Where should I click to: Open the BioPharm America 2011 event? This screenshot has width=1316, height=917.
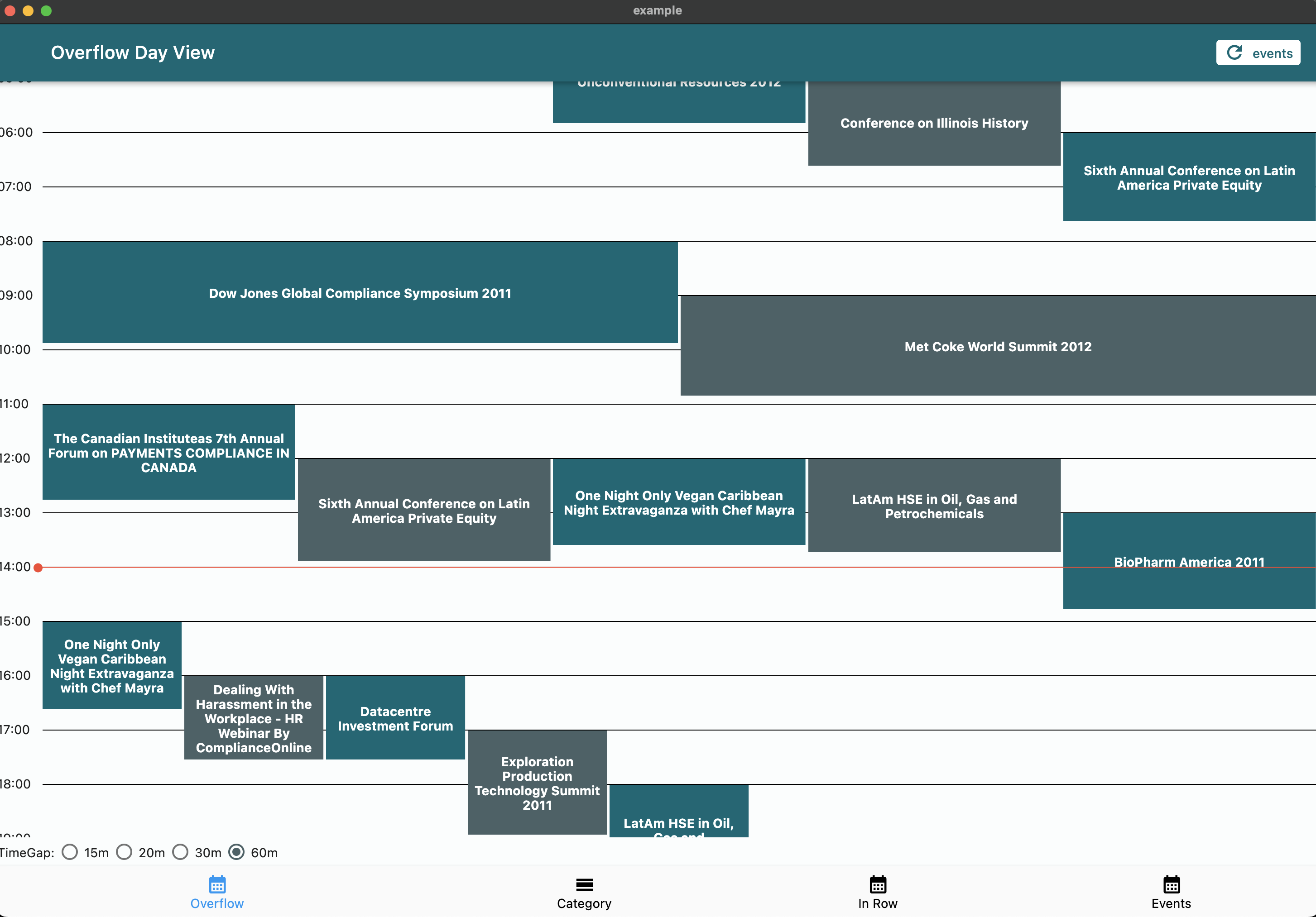tap(1189, 561)
